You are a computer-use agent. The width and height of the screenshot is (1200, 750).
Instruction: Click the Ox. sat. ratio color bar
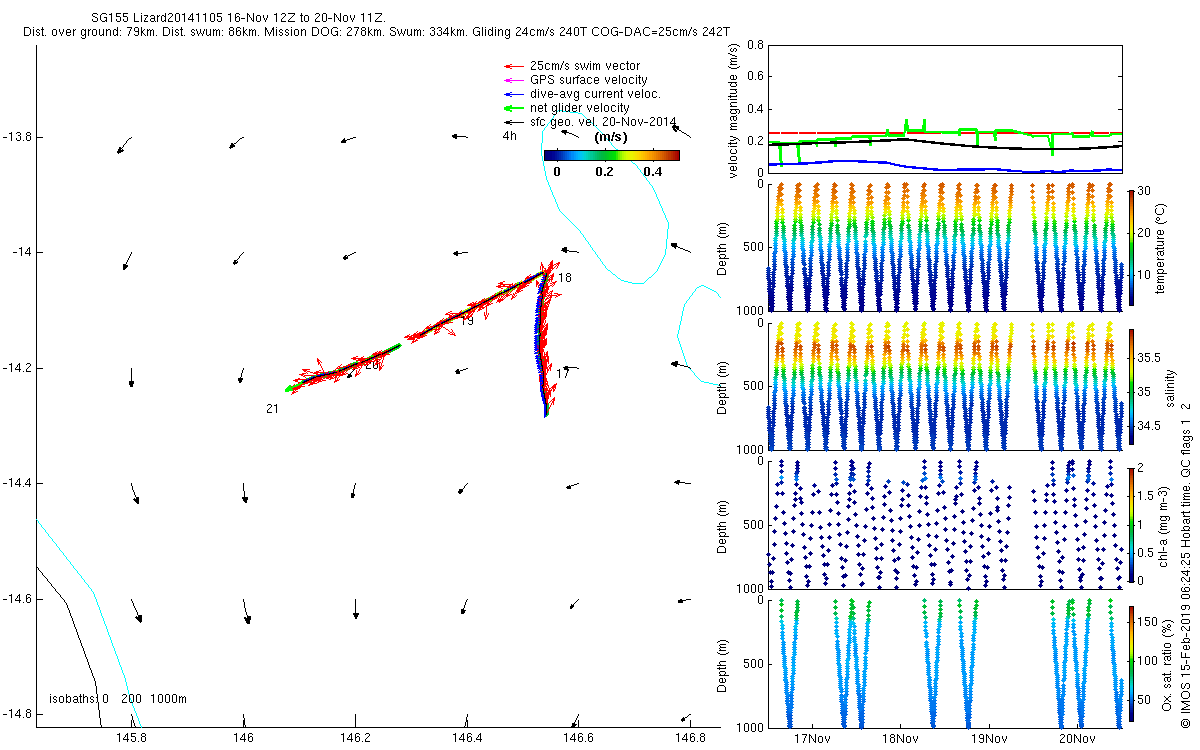tap(1131, 662)
